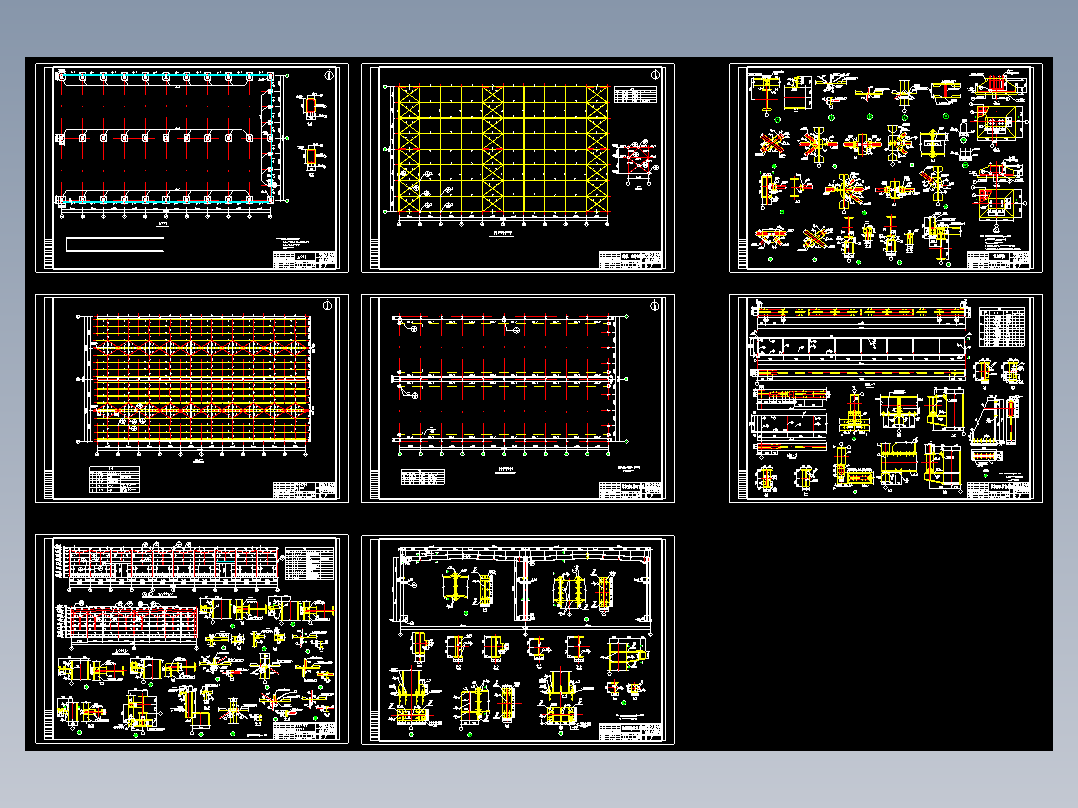Viewport: 1078px width, 808px height.
Task: Click the north arrow on column layout plan
Action: 654,306
